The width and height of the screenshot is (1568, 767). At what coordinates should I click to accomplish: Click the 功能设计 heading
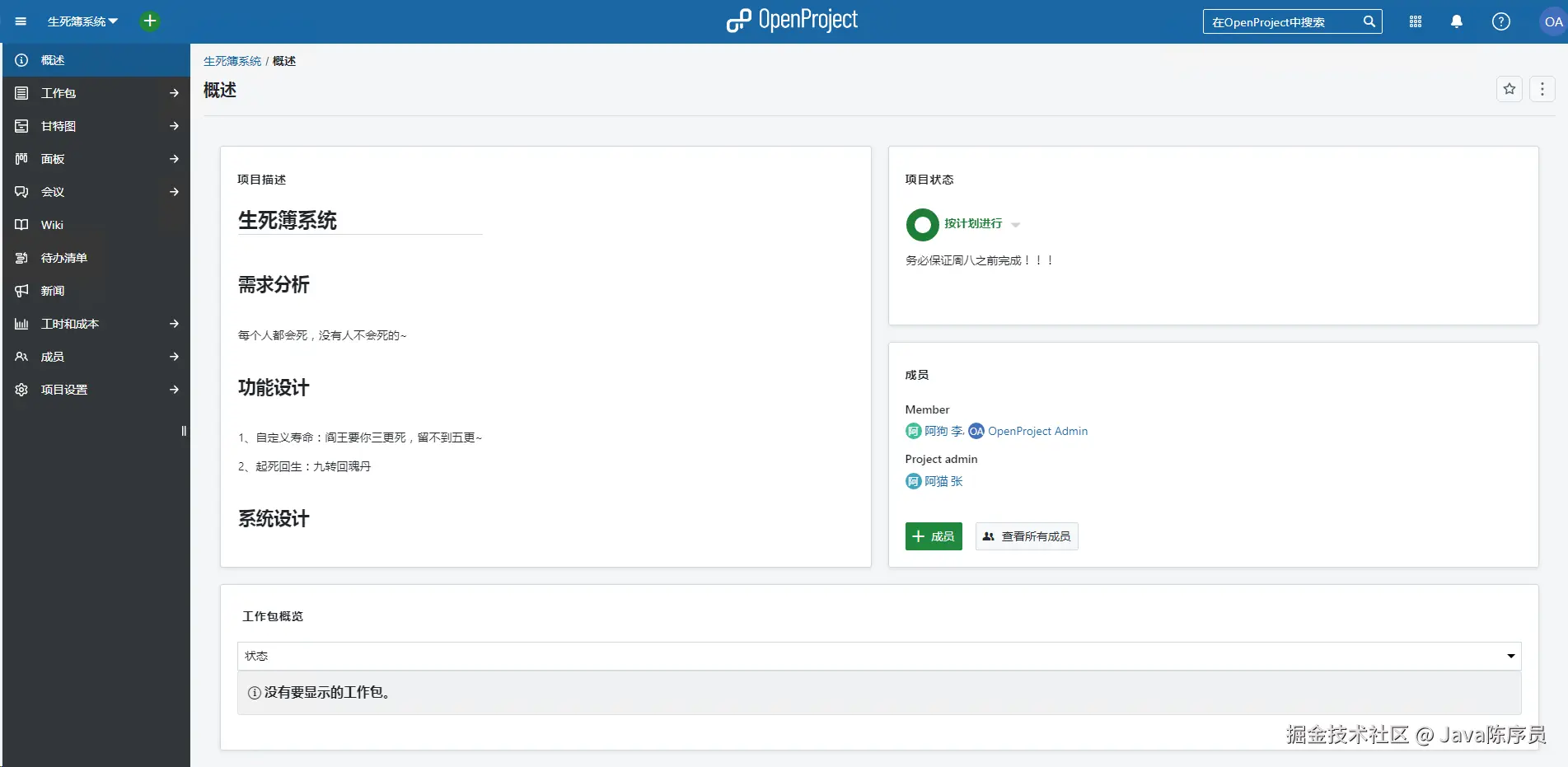point(274,388)
